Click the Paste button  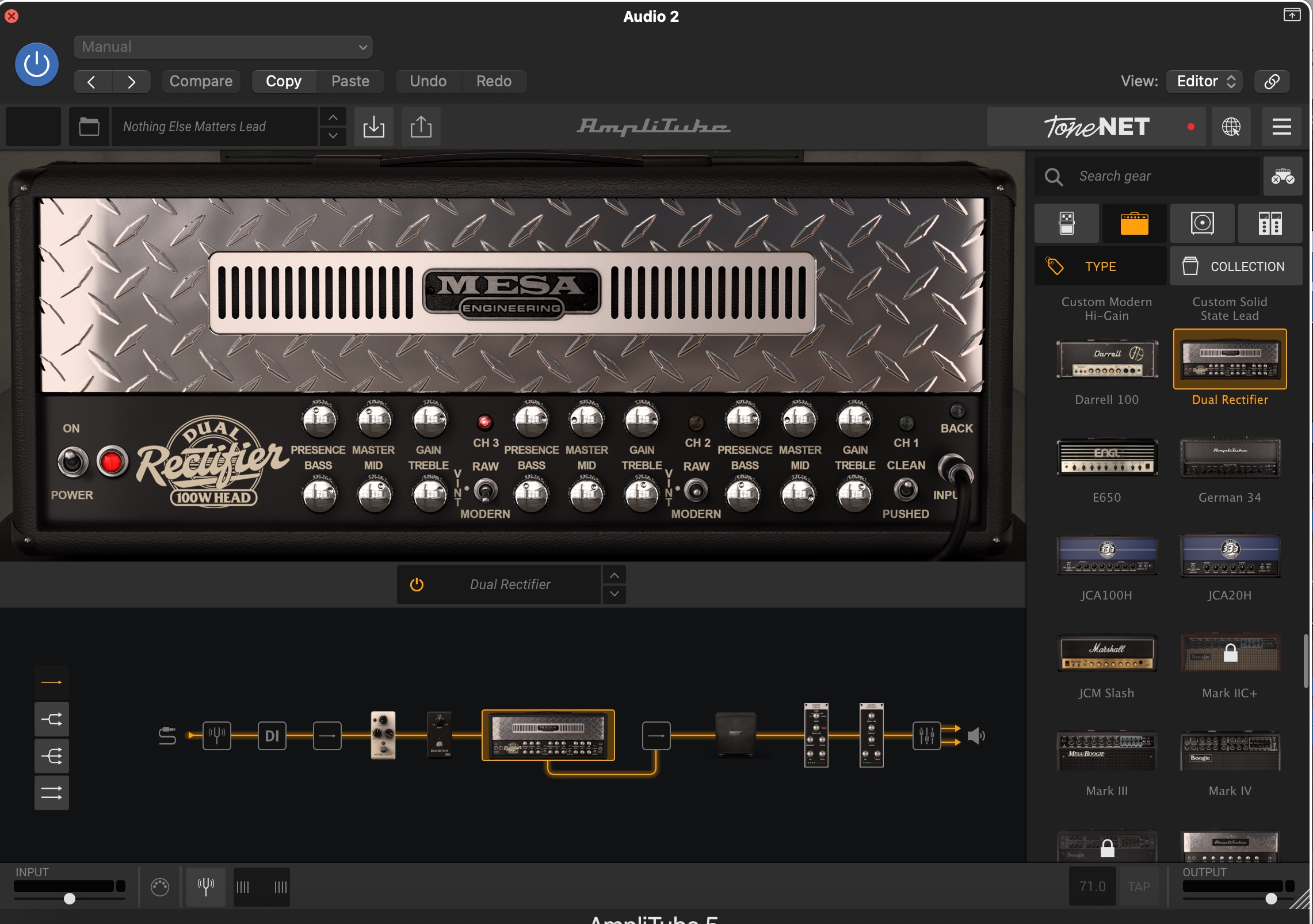(x=350, y=82)
